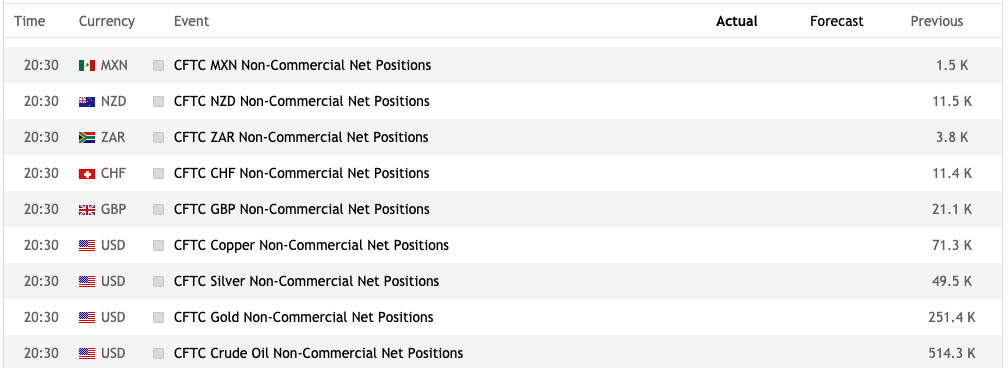This screenshot has height=368, width=1008.
Task: Click the South Africa flag icon
Action: pos(87,138)
